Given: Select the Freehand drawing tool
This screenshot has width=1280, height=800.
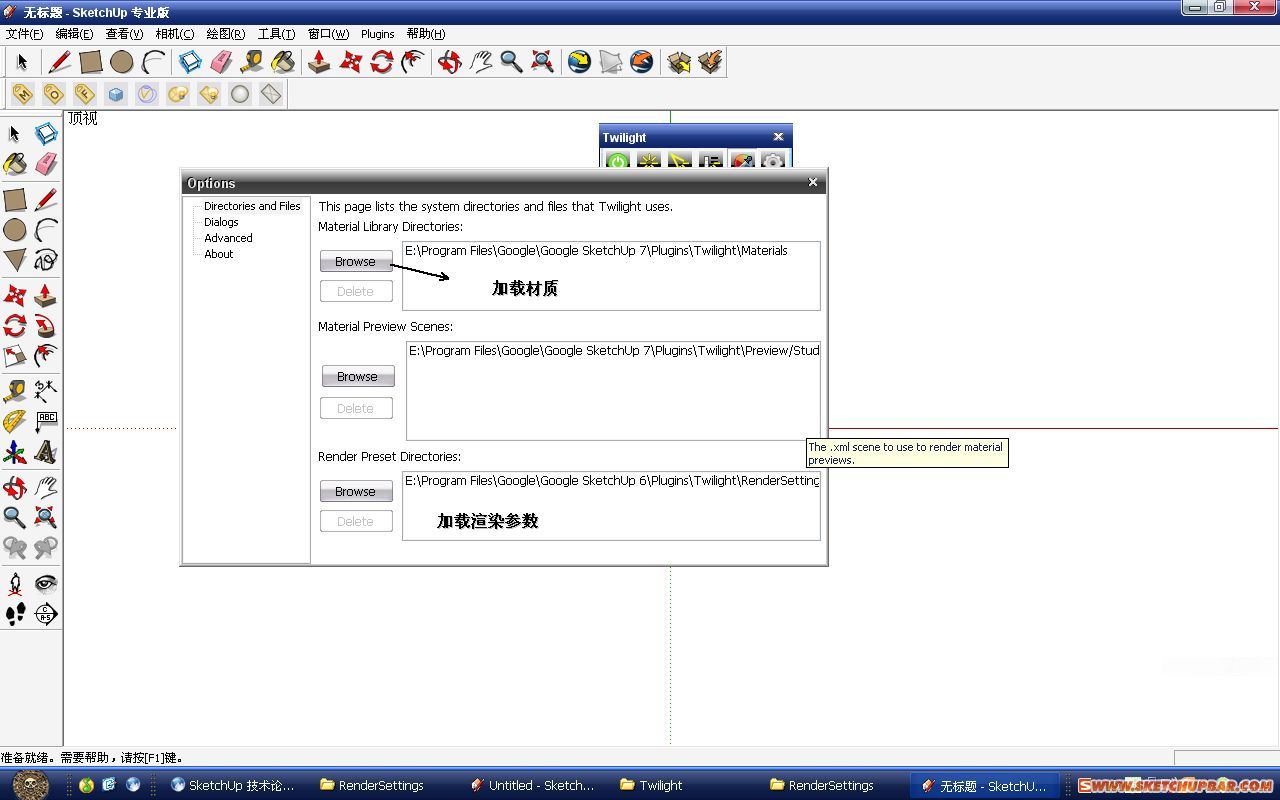Looking at the screenshot, I should (46, 260).
